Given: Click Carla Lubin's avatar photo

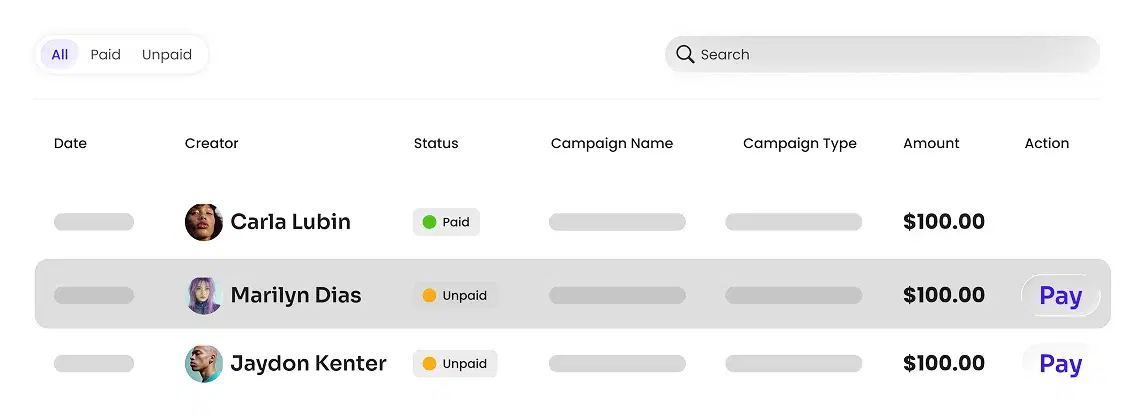Looking at the screenshot, I should pos(204,222).
